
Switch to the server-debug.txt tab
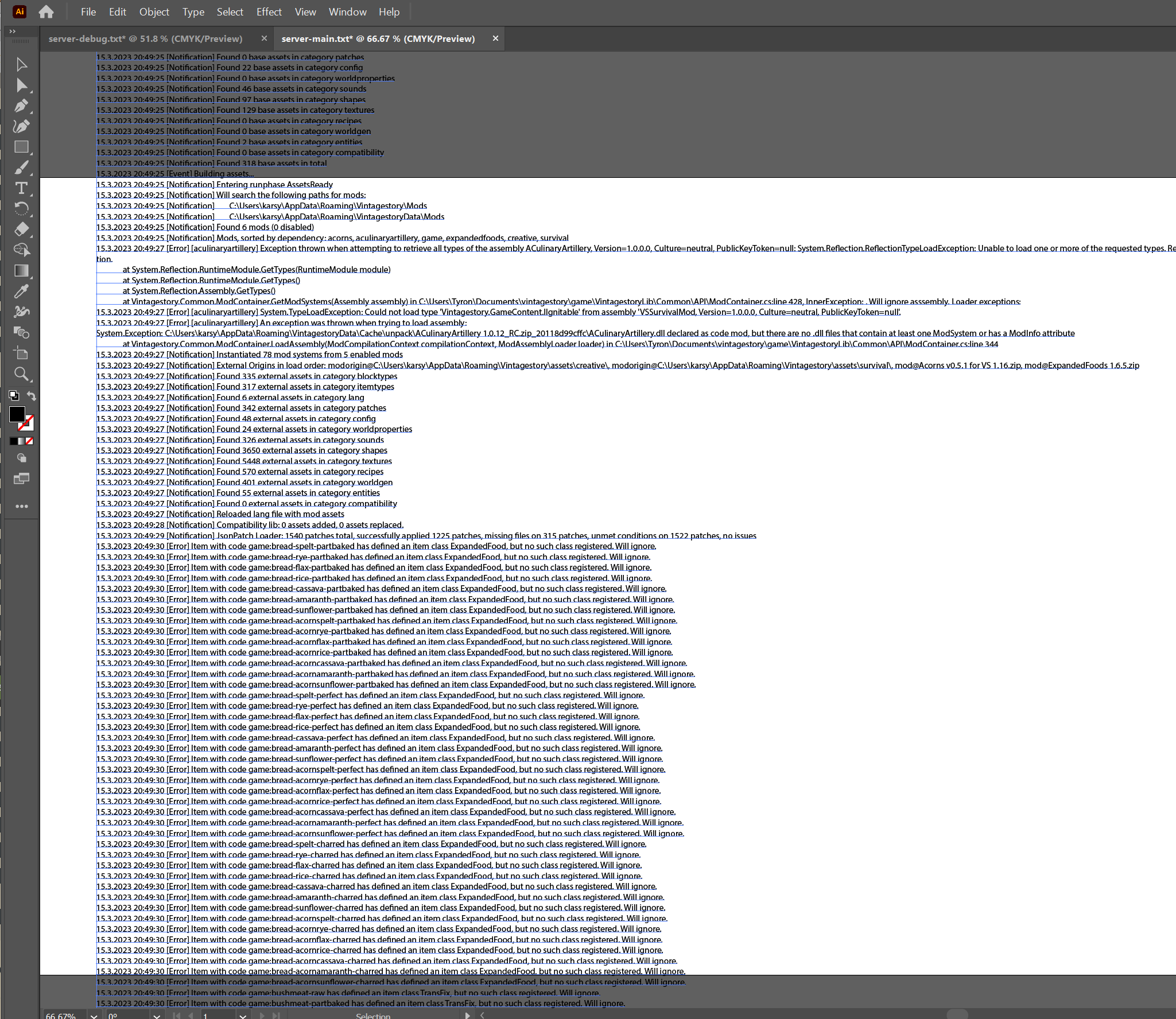tap(145, 38)
